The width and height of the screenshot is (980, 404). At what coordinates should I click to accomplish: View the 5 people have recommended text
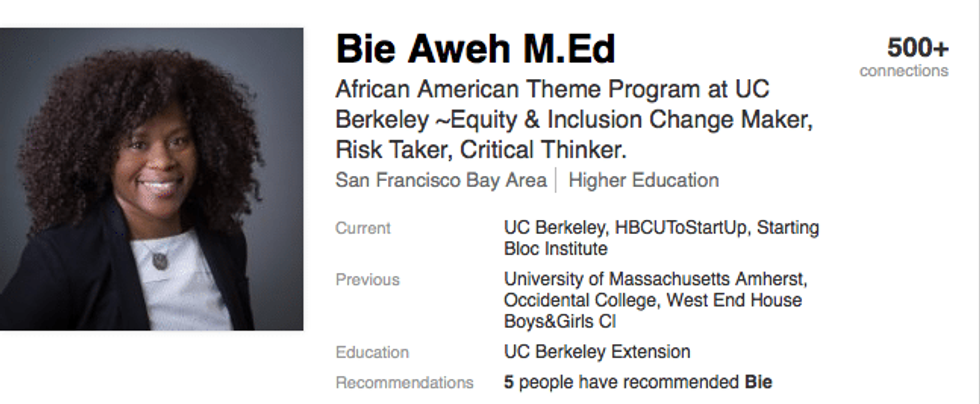(638, 382)
